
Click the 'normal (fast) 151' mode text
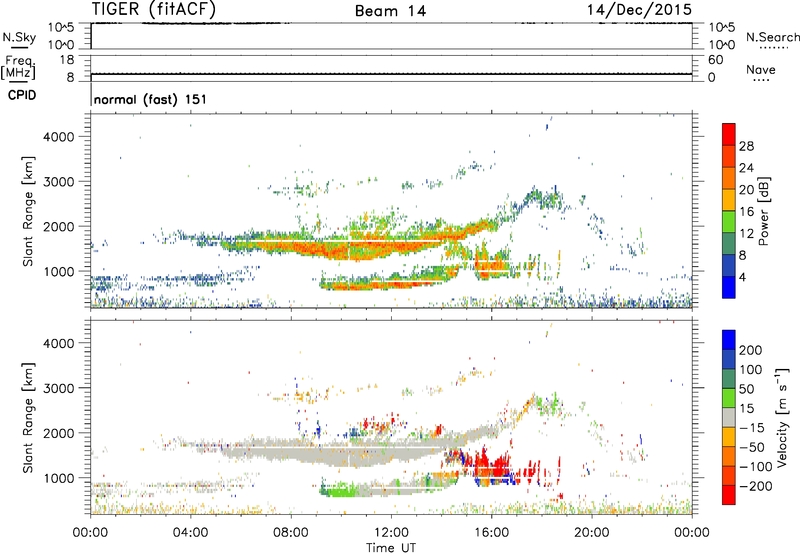coord(151,99)
